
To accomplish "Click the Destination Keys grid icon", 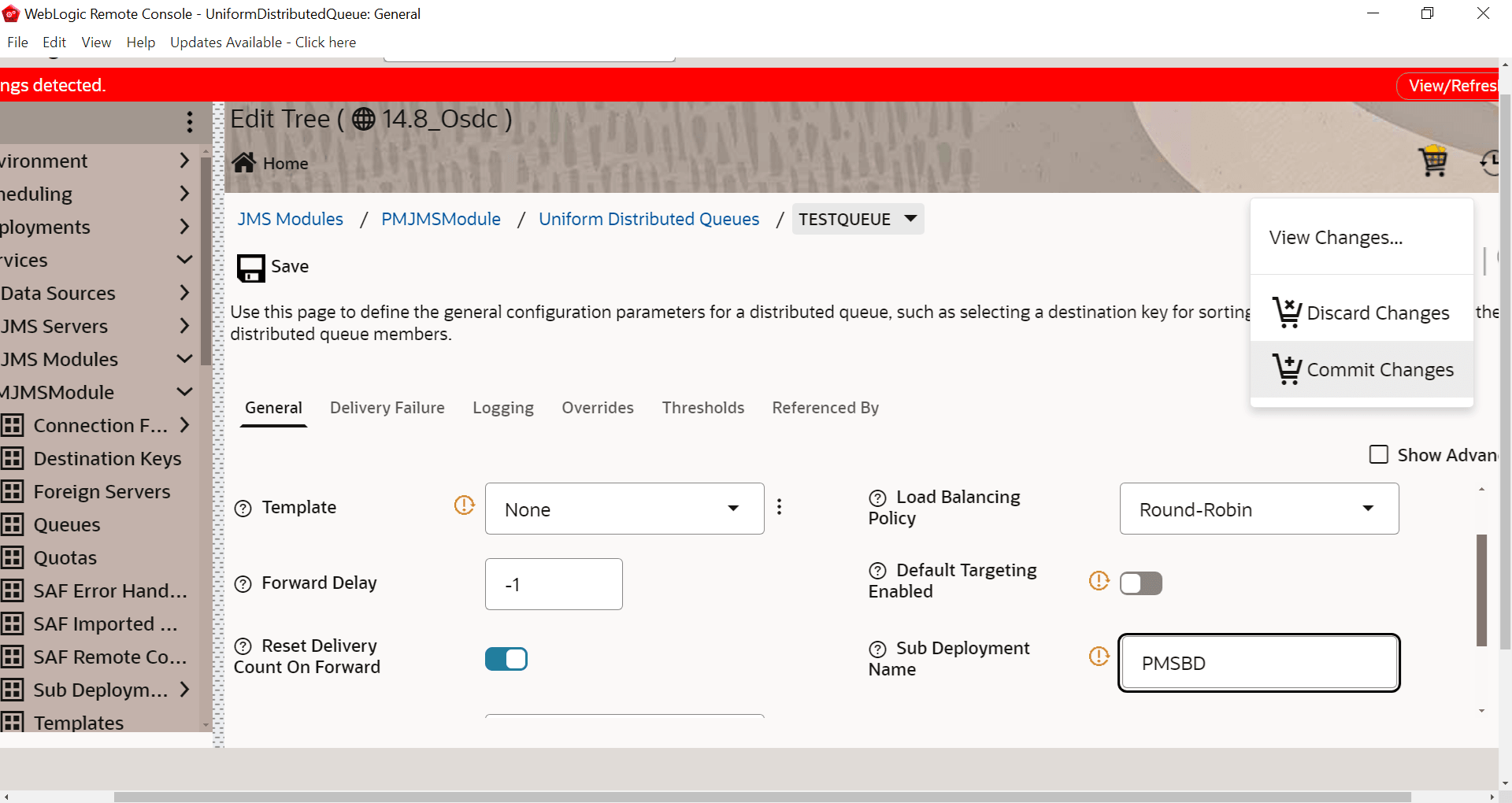I will (x=13, y=458).
